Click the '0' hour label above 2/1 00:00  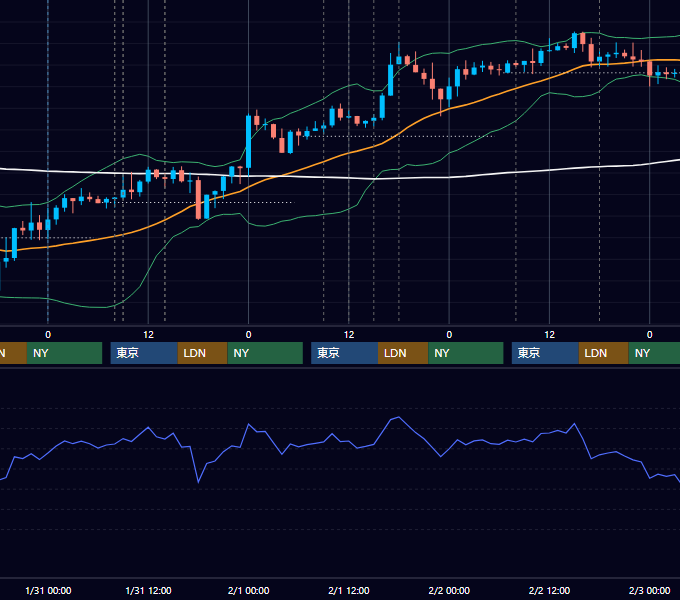click(x=248, y=335)
